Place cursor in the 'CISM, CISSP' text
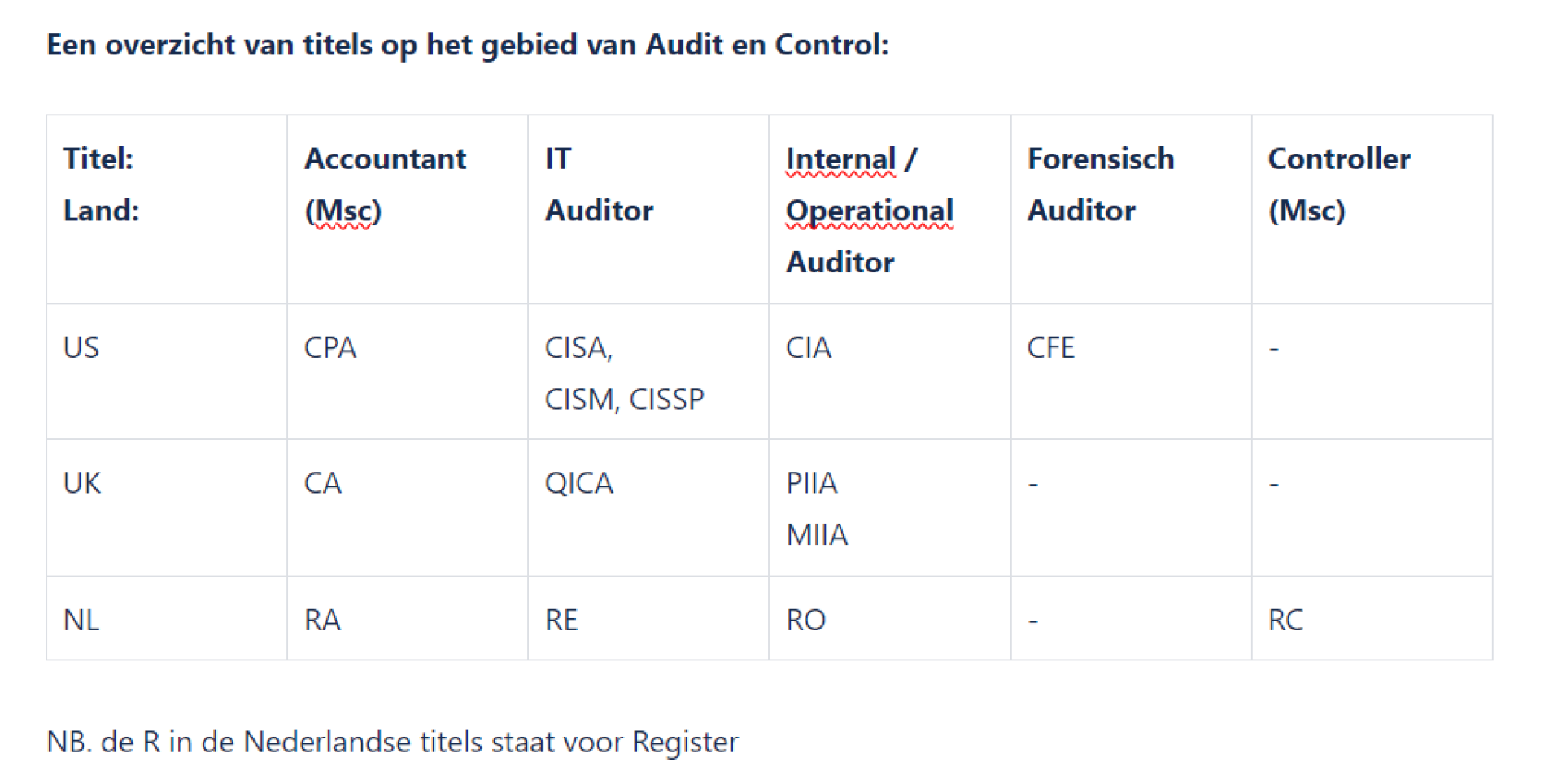1562x784 pixels. [624, 399]
